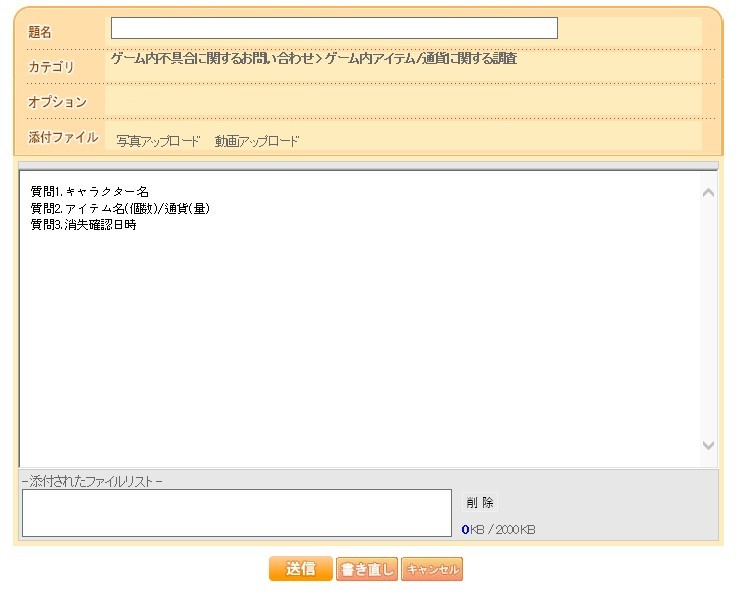Place cursor on 質問1.キャラクター名 line
Viewport: 744px width, 595px height.
point(90,191)
